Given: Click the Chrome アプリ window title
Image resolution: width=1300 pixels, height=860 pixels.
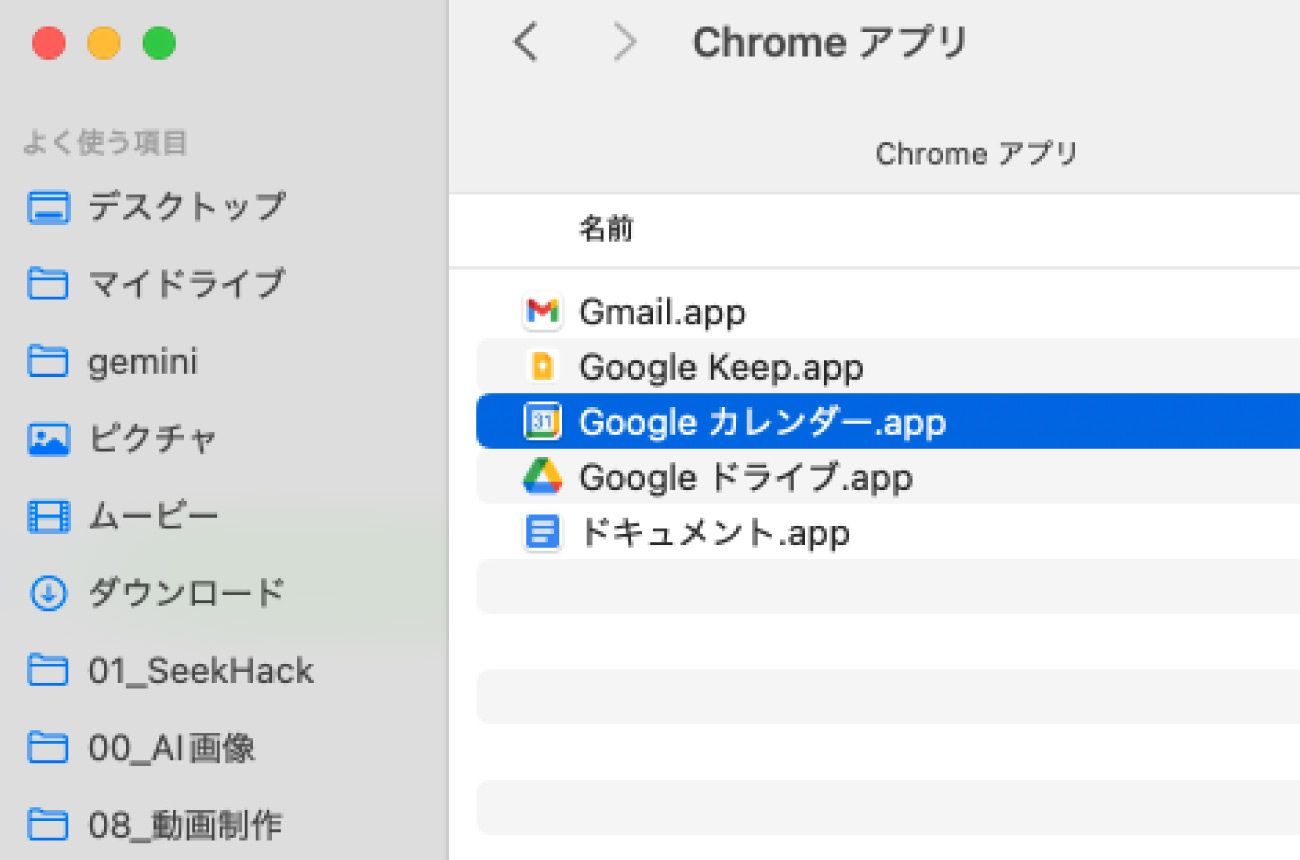Looking at the screenshot, I should pyautogui.click(x=830, y=43).
